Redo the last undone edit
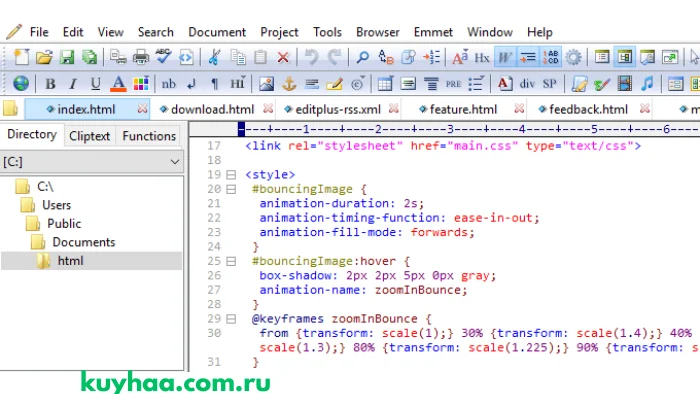 click(334, 57)
